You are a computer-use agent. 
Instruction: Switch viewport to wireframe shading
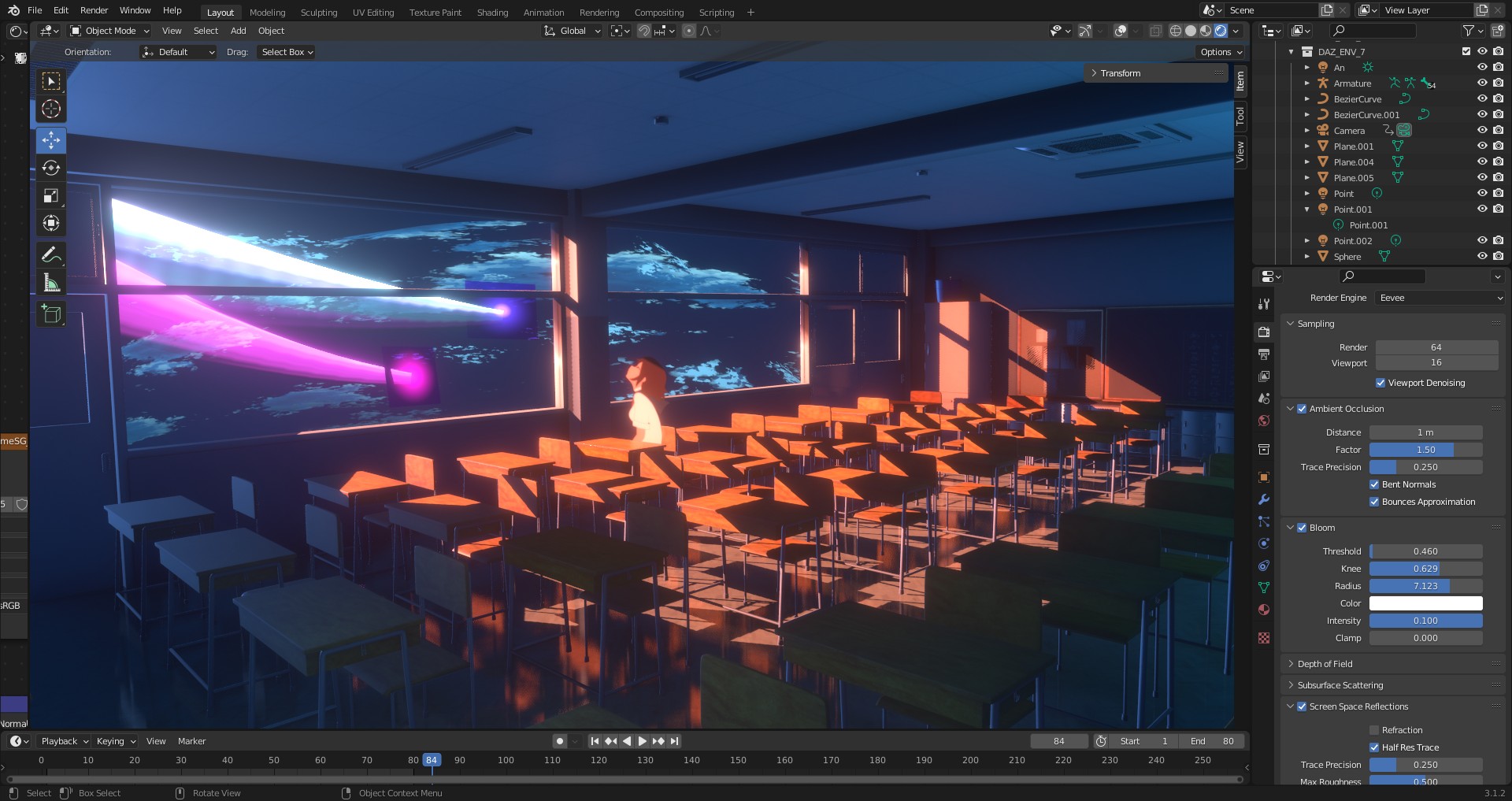tap(1176, 31)
